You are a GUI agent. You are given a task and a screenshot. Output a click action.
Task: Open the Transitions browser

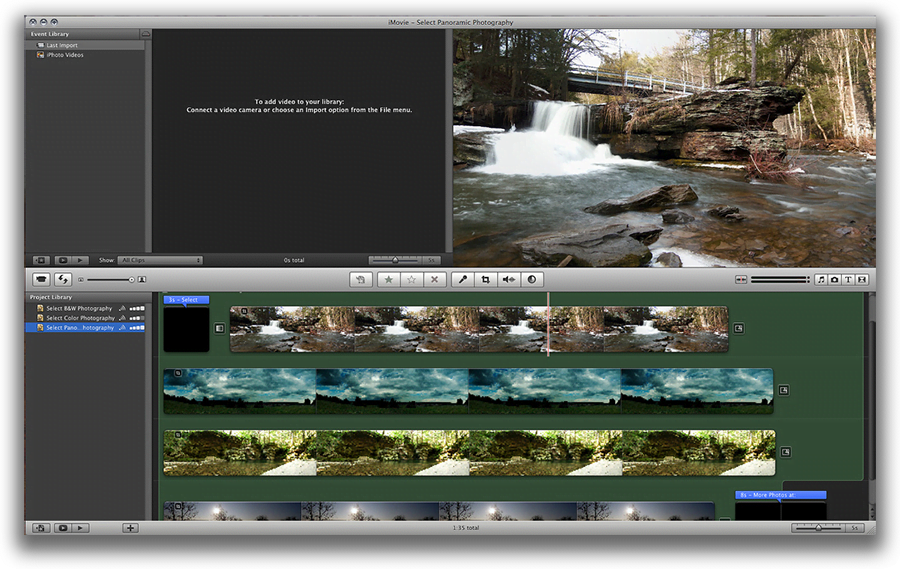tap(862, 280)
